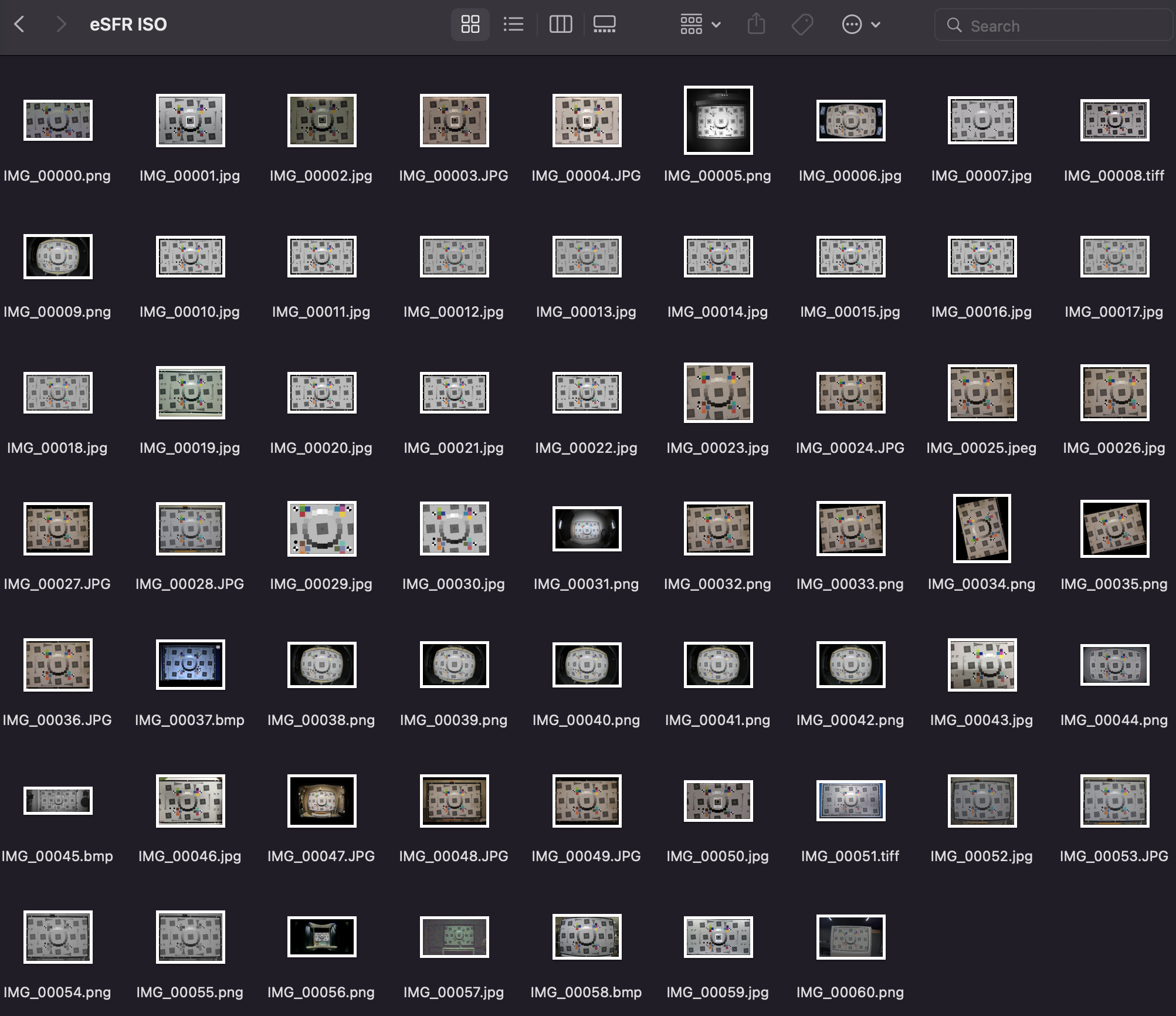1176x1016 pixels.
Task: Click the file name IMG_00025.jpeg
Action: pos(982,448)
